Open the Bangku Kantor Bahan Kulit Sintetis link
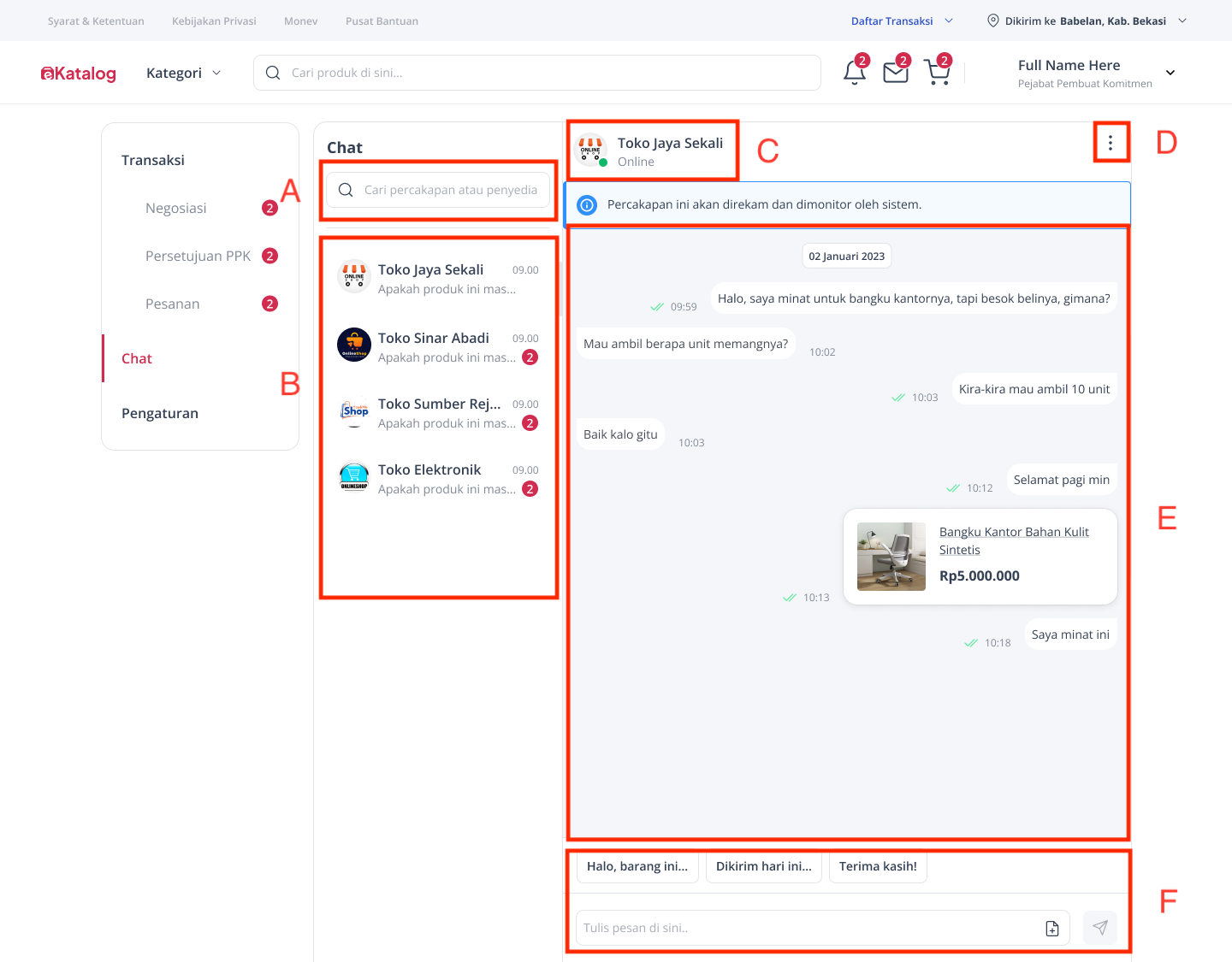 [x=1013, y=540]
